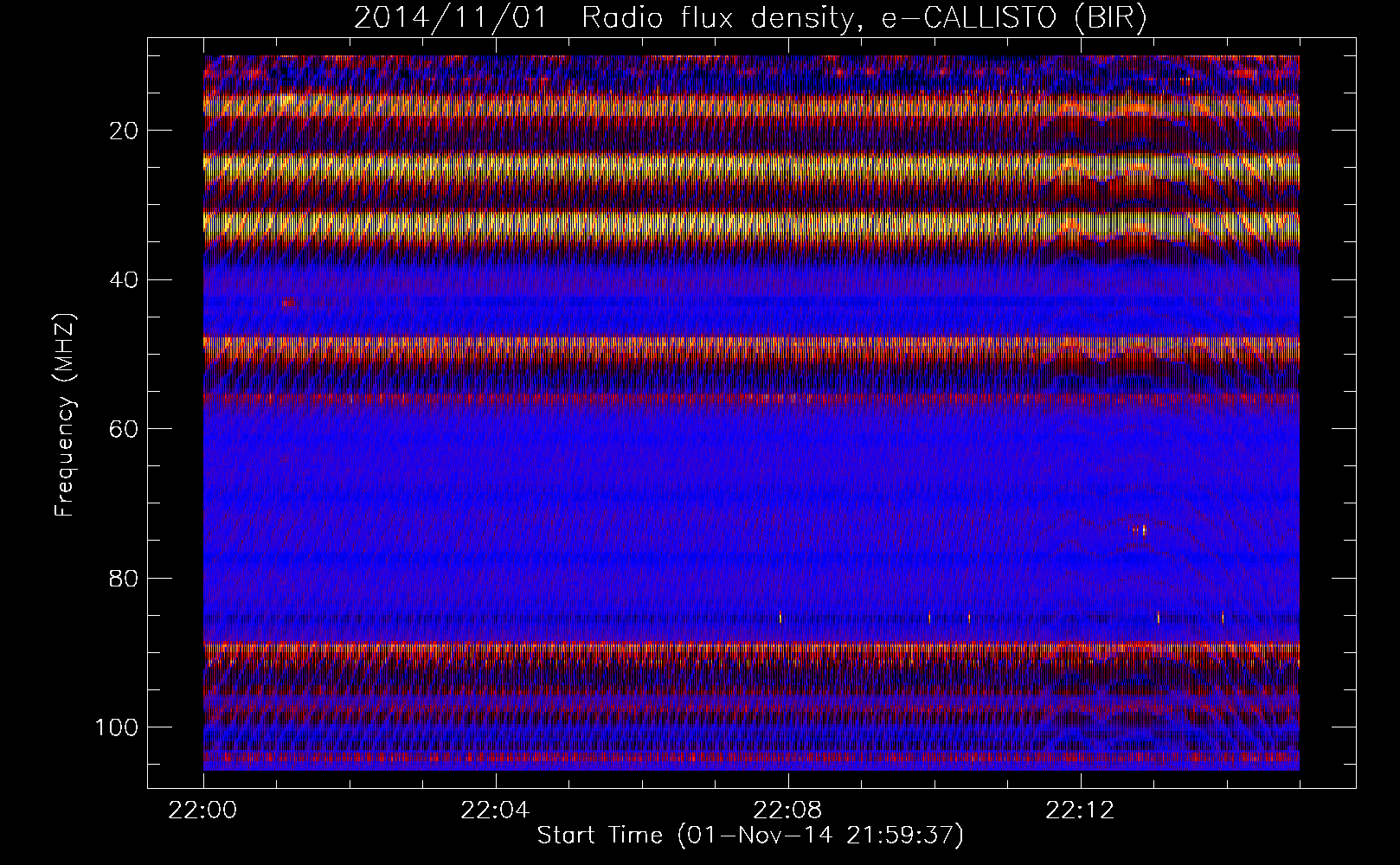1400x865 pixels.
Task: Select the 22:12 time tick label
Action: pyautogui.click(x=1081, y=811)
